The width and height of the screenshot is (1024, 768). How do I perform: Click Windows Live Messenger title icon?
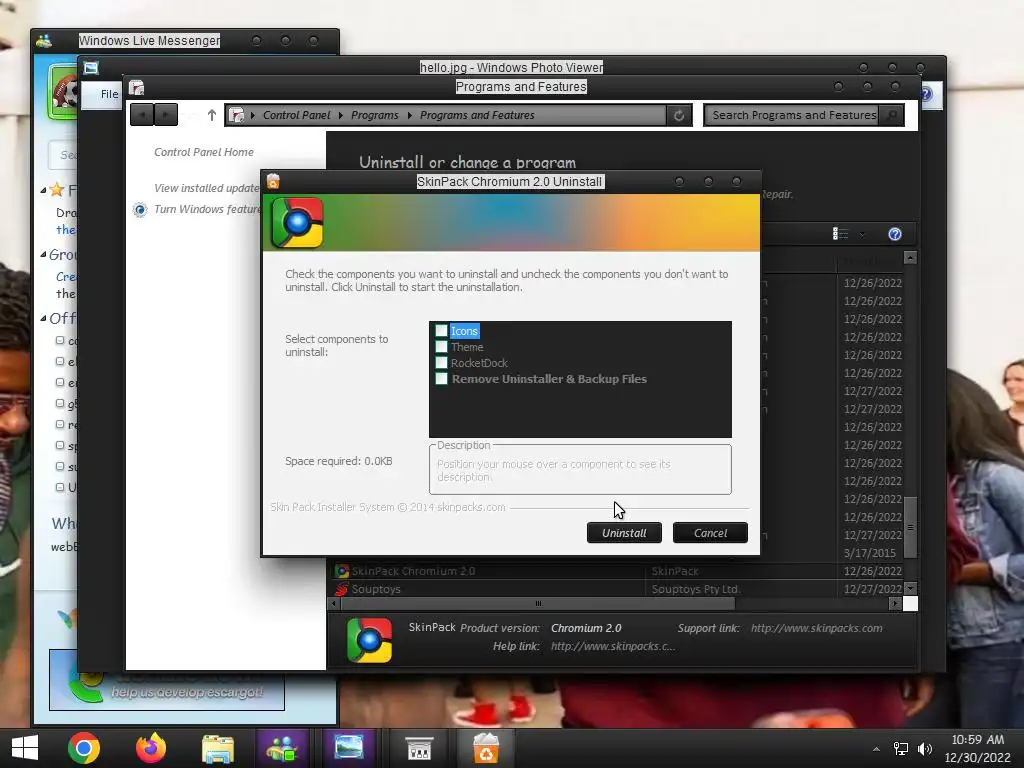(44, 40)
